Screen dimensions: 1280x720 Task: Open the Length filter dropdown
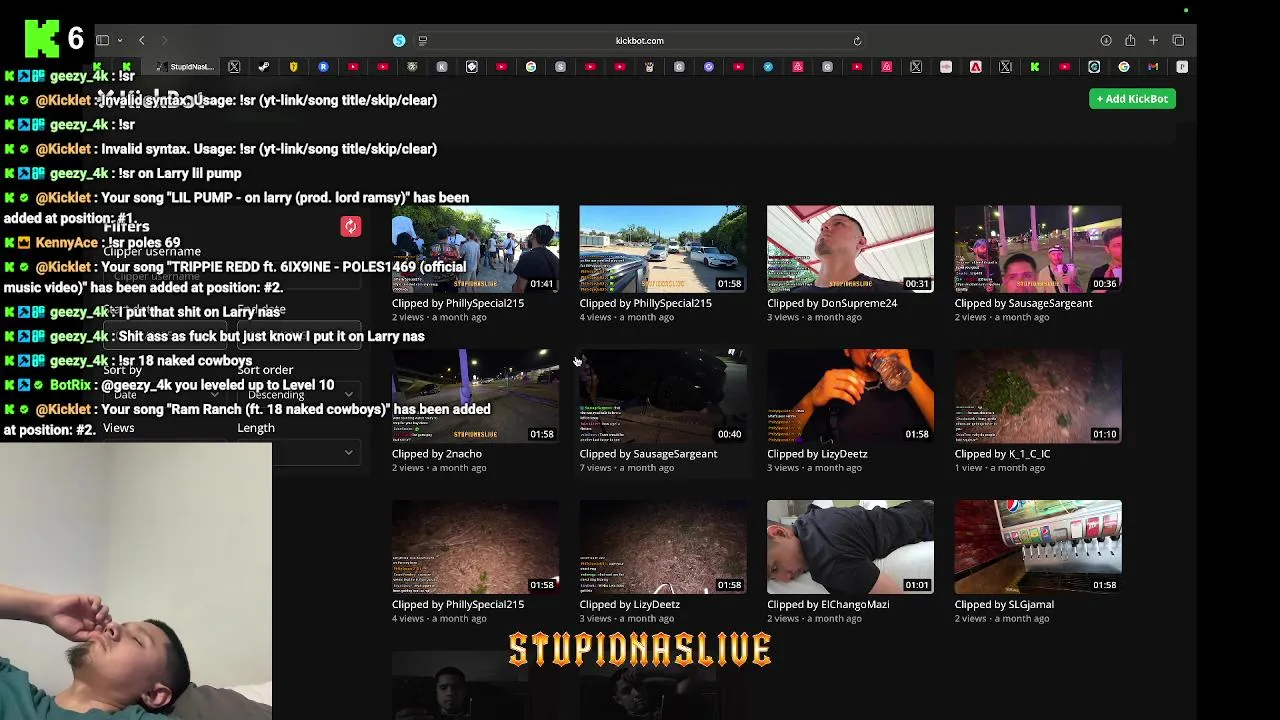(299, 452)
